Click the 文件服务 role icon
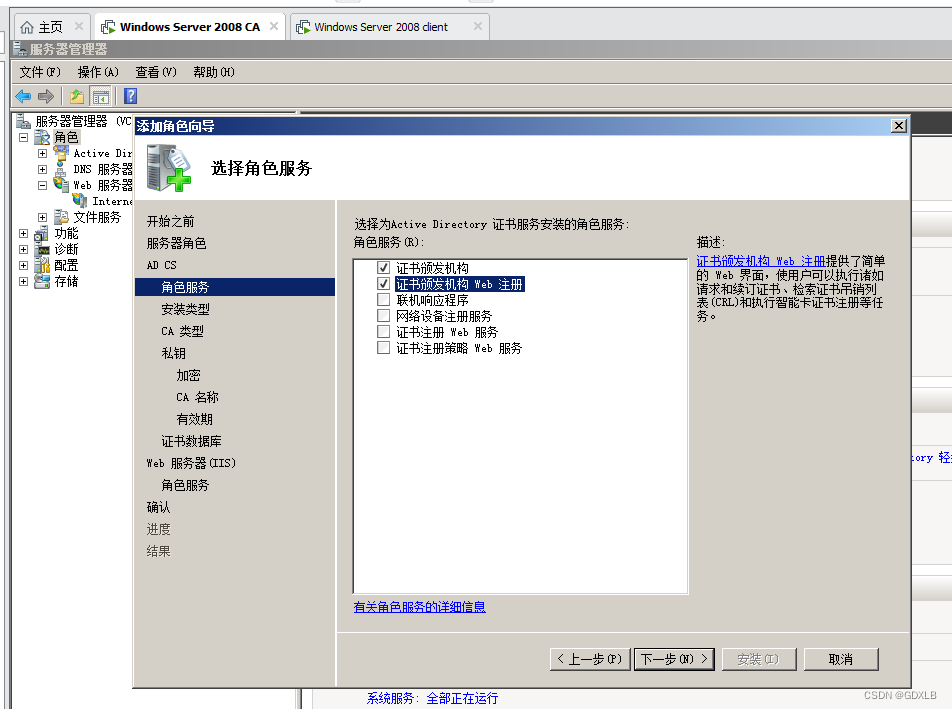Viewport: 952px width, 709px height. click(x=61, y=217)
